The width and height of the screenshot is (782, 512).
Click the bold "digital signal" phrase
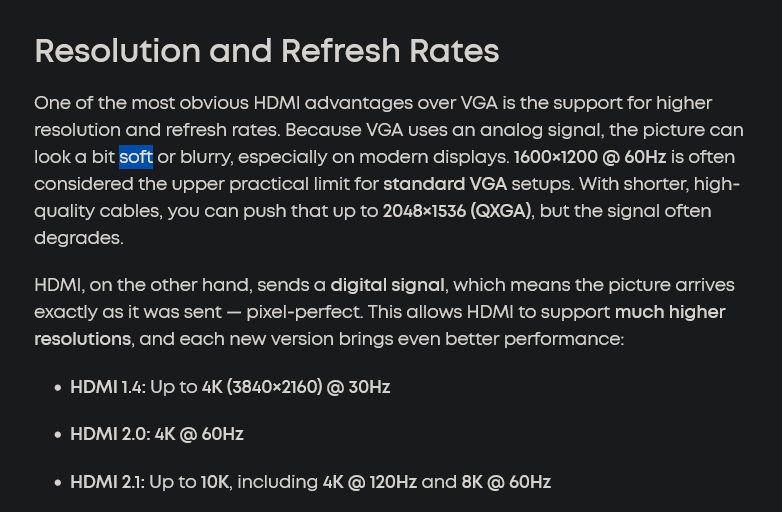click(387, 285)
